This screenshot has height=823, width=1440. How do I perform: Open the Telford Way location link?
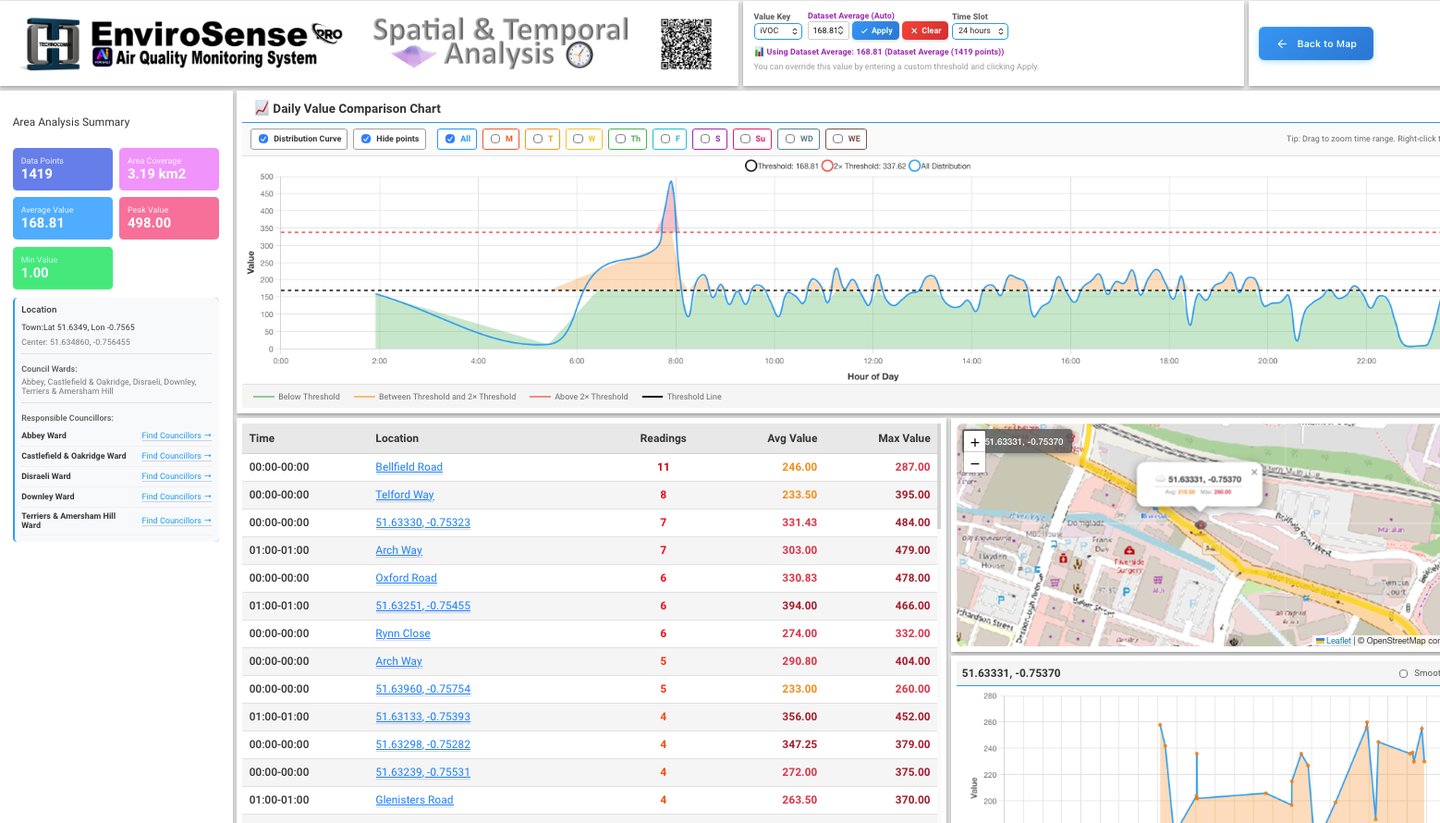[x=405, y=495]
